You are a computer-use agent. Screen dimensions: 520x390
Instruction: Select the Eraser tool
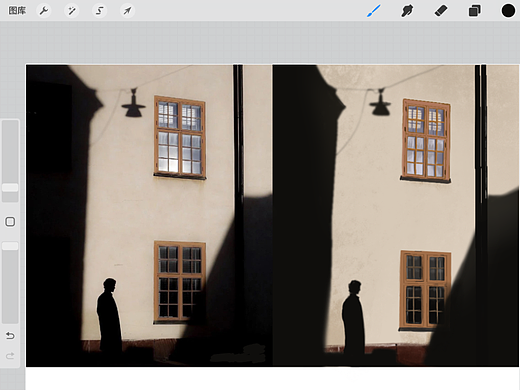coord(441,11)
